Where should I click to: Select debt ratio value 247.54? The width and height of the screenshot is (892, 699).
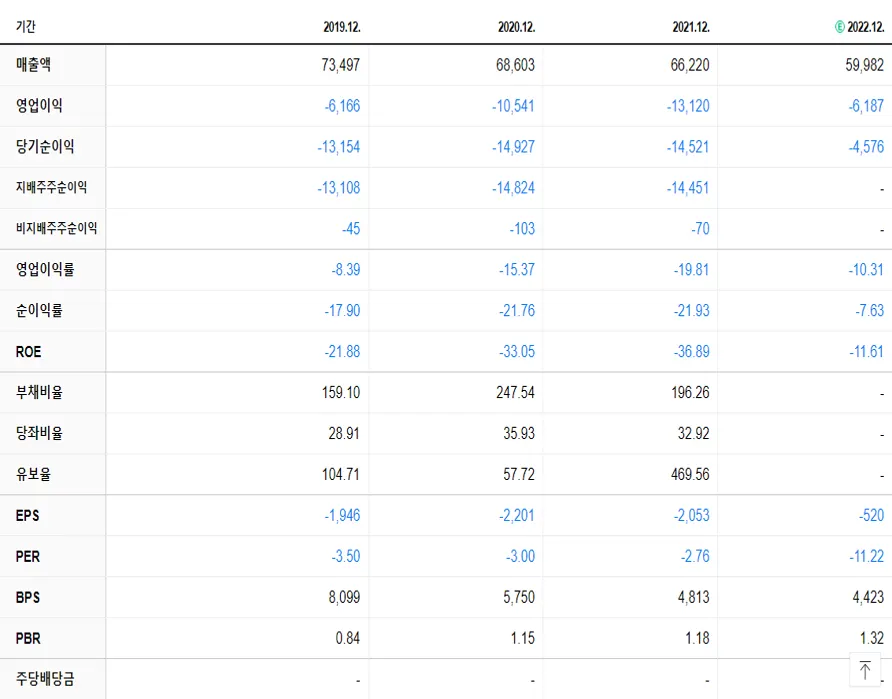pos(515,392)
